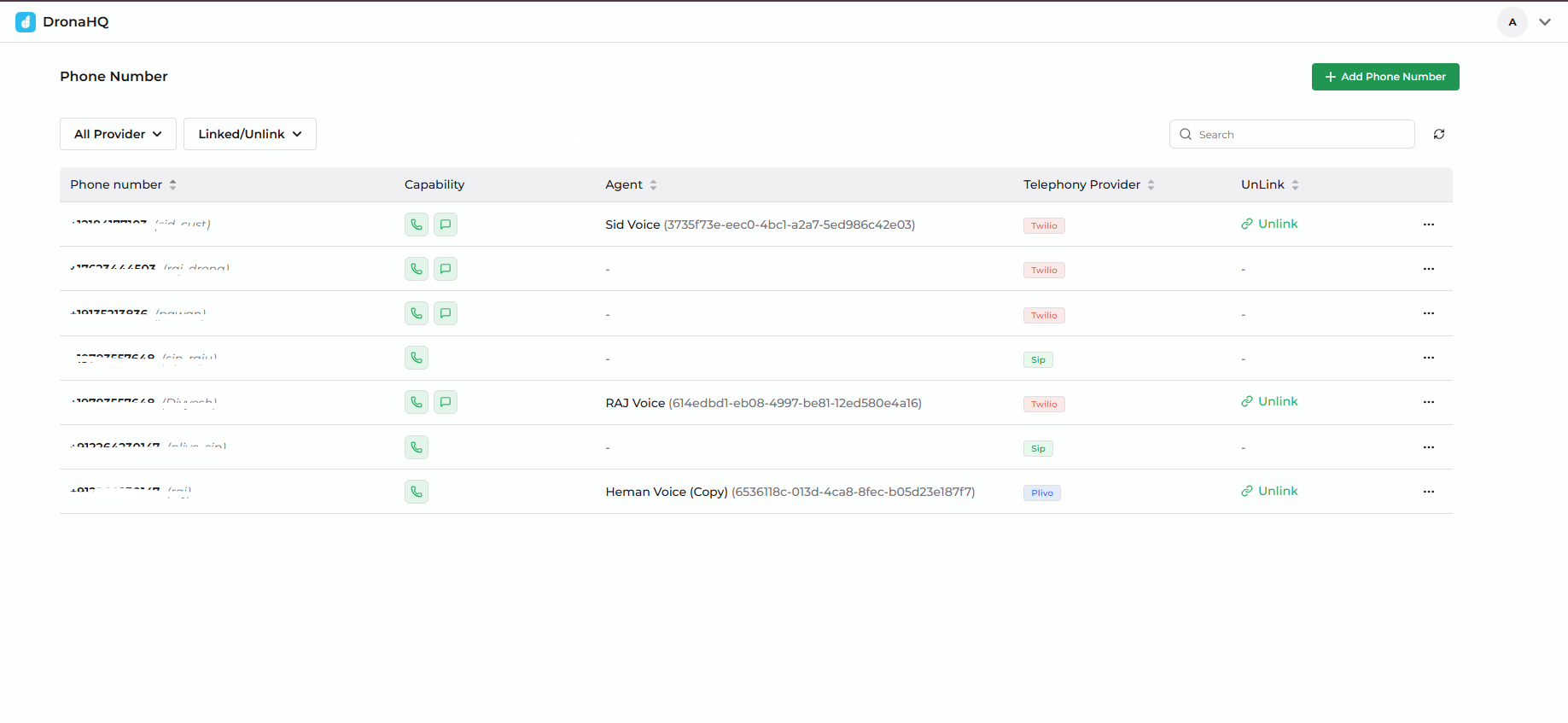
Task: Focus the Search input field
Action: point(1292,134)
